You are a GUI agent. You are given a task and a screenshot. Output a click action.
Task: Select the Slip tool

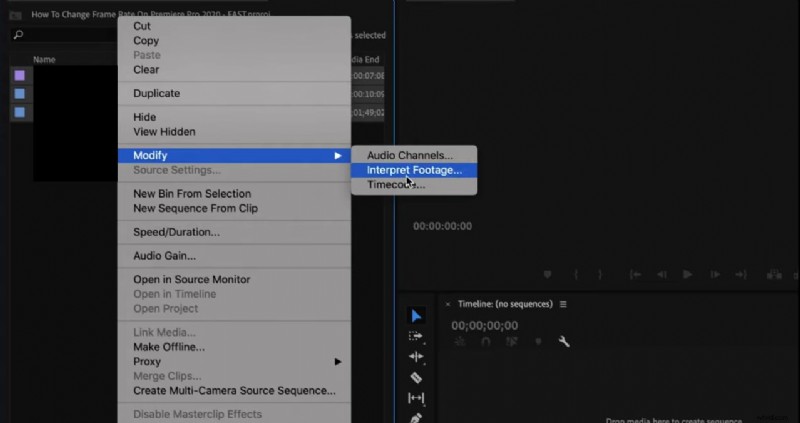pos(416,397)
